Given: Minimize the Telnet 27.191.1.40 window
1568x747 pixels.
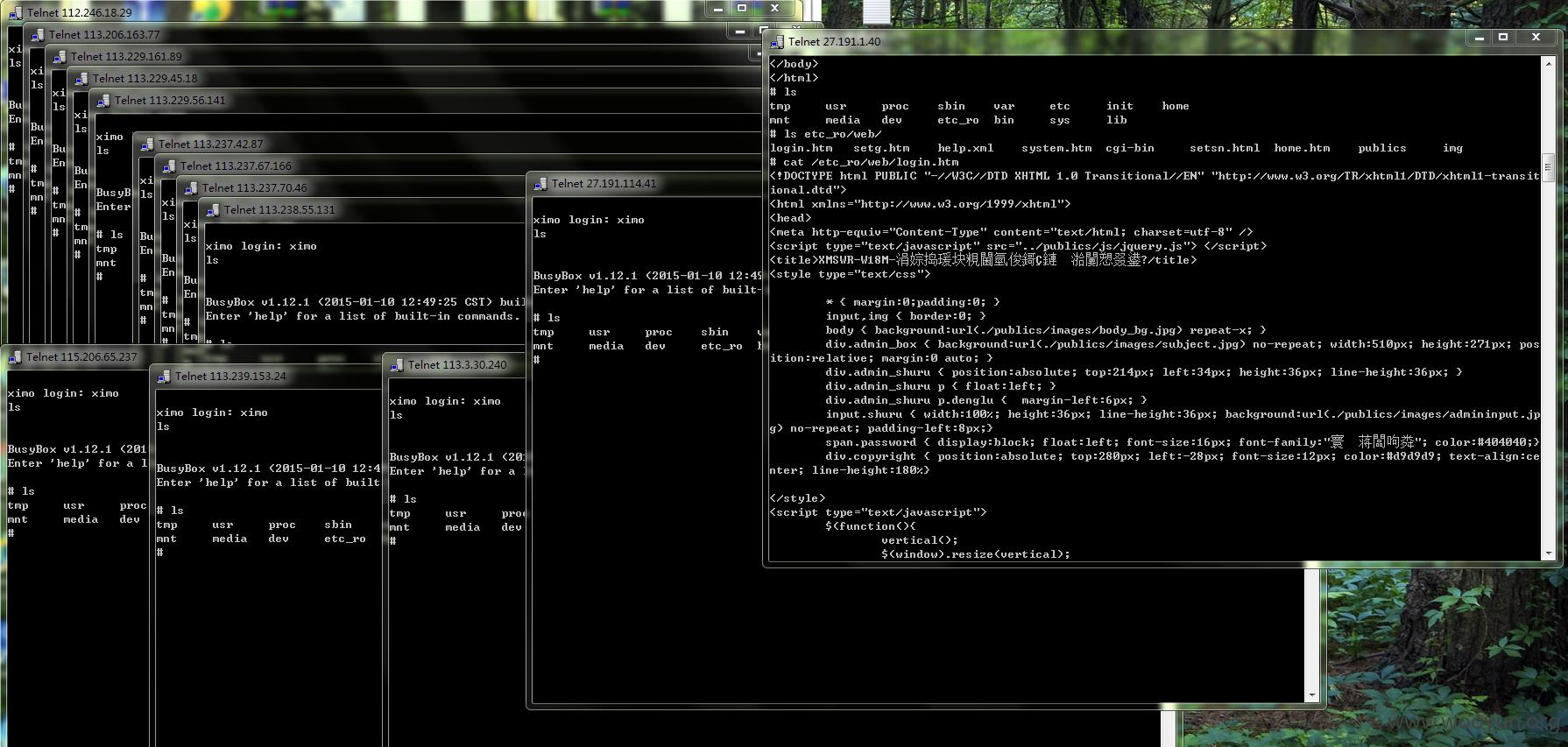Looking at the screenshot, I should (1479, 38).
